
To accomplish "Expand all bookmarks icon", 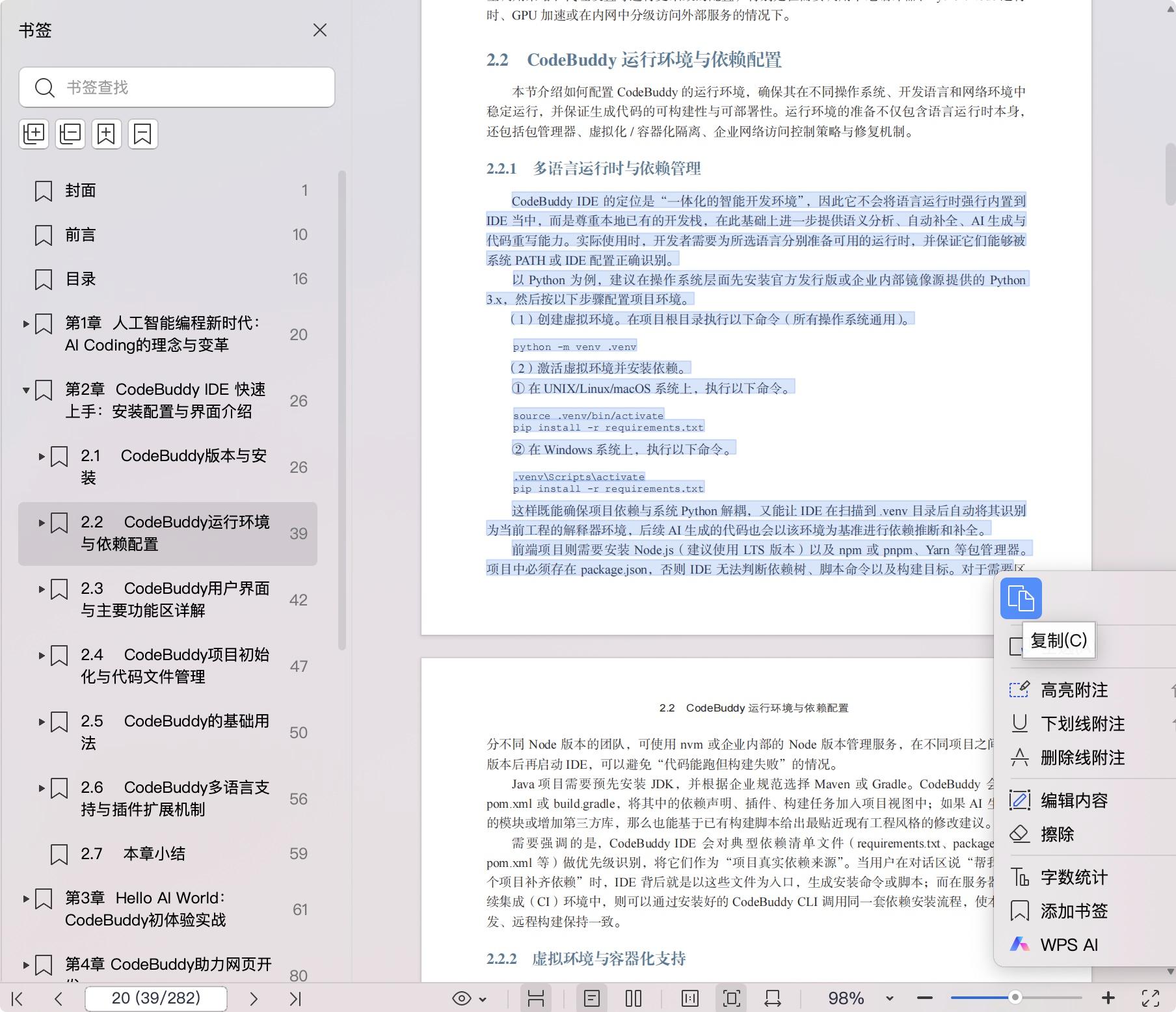I will point(34,134).
